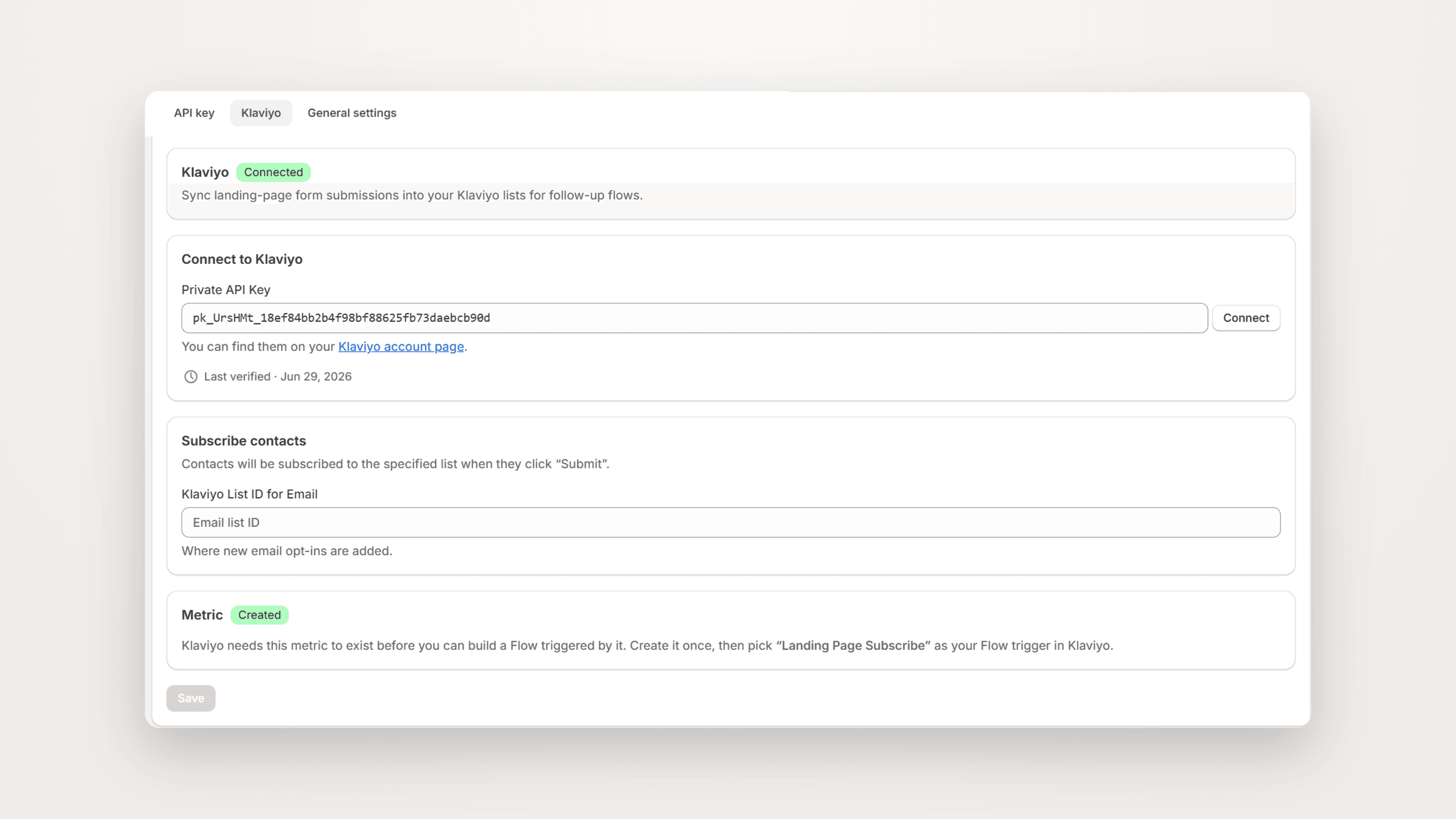Click the "Landing Page Subscribe" bold text
The height and width of the screenshot is (819, 1456).
pos(853,646)
